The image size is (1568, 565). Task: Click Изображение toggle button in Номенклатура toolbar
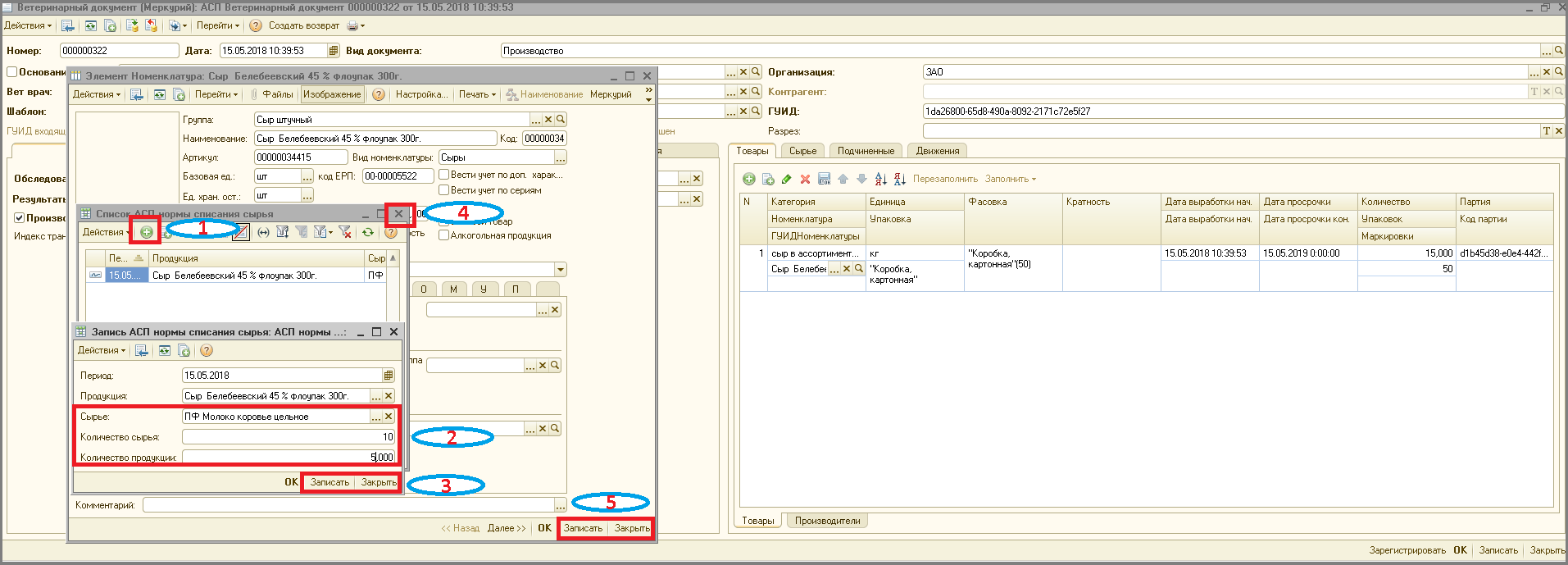pyautogui.click(x=332, y=94)
